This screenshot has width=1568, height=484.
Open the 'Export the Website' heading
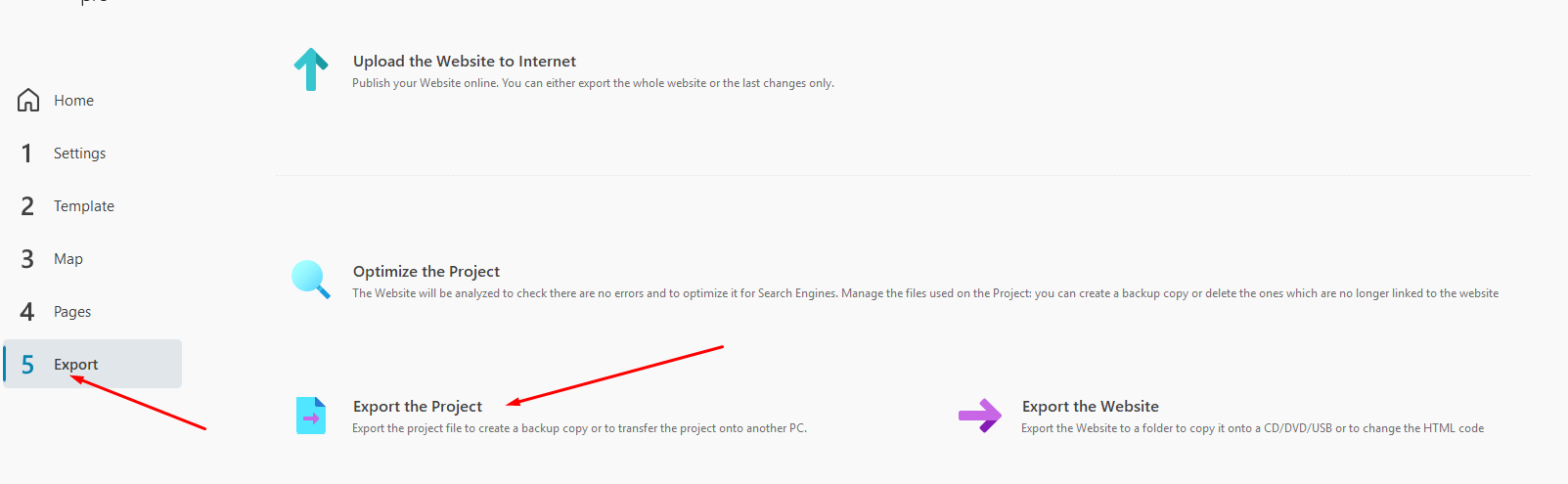tap(1090, 407)
